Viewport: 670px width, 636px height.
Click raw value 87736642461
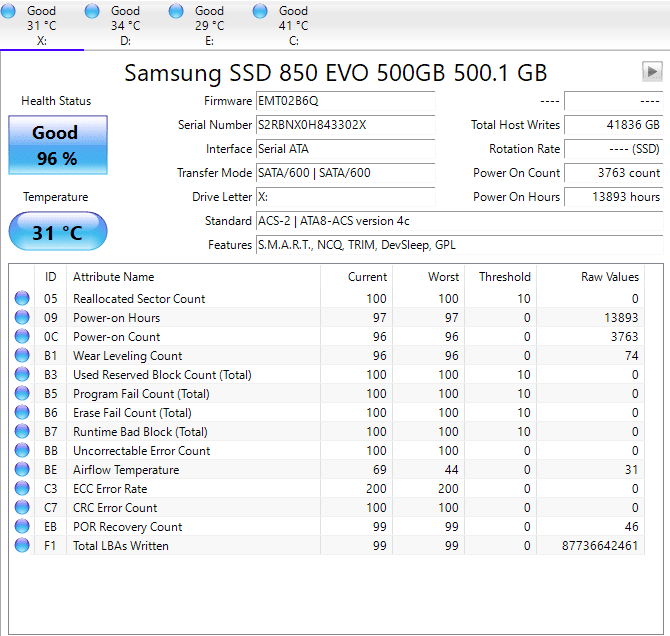tap(600, 546)
